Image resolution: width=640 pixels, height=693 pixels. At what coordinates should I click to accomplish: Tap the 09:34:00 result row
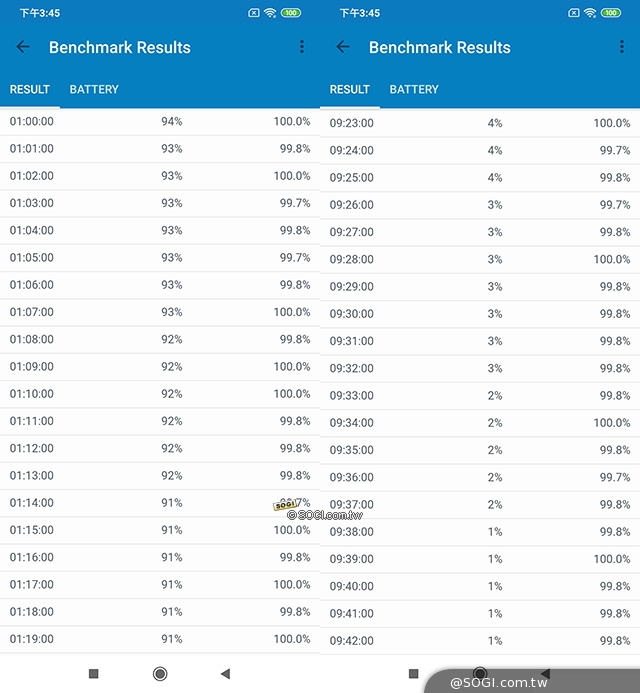point(480,423)
